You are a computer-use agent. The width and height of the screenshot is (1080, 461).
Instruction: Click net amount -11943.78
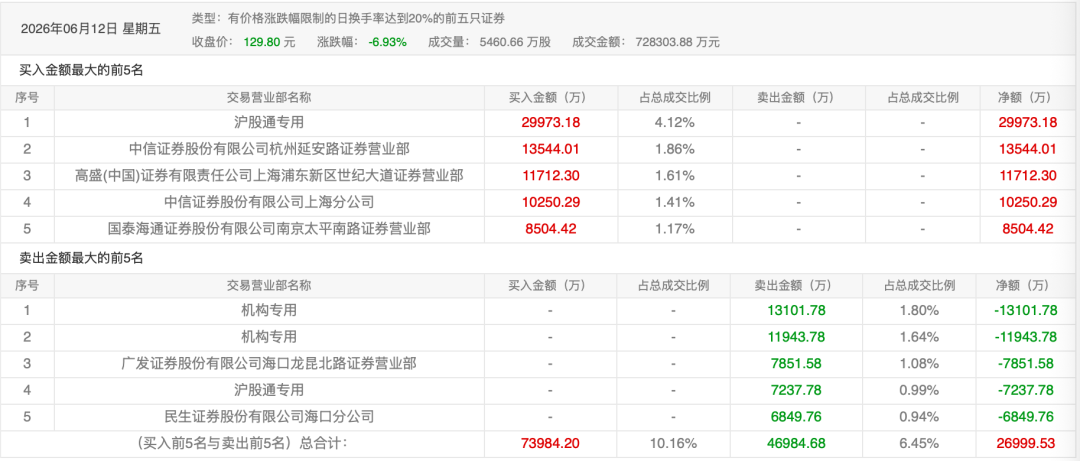(1026, 337)
